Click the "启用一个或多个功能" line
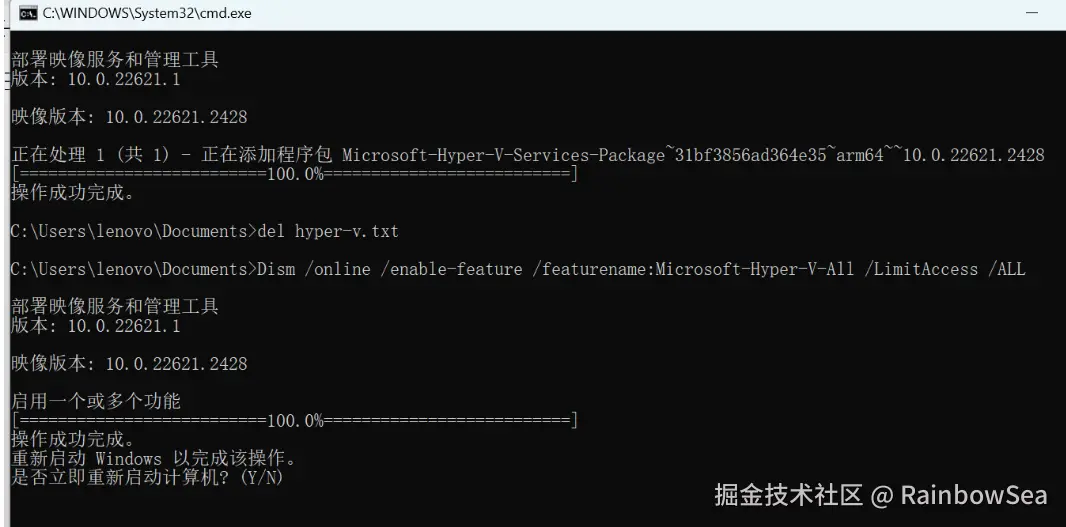The image size is (1066, 527). tap(96, 401)
